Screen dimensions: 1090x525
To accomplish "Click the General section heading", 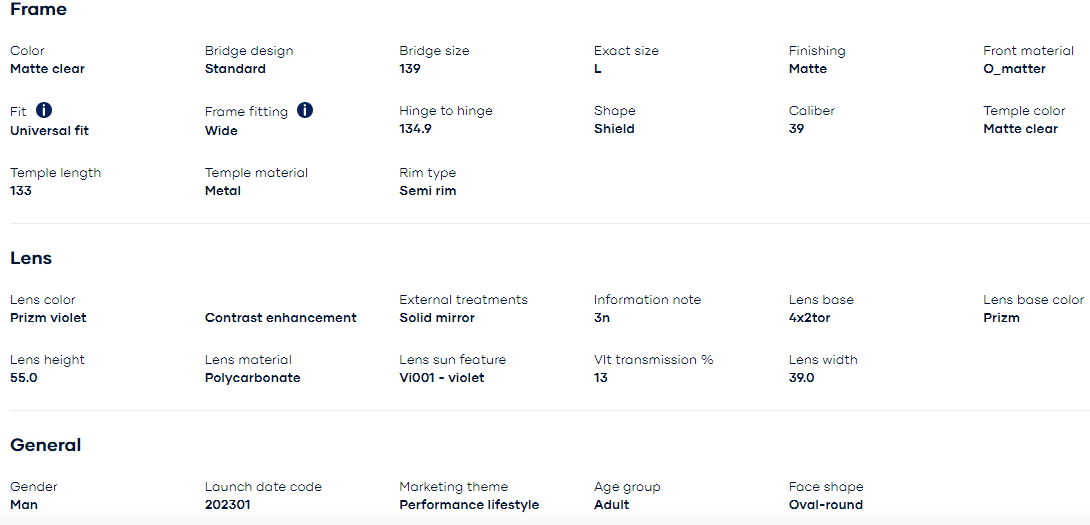I will tap(46, 445).
